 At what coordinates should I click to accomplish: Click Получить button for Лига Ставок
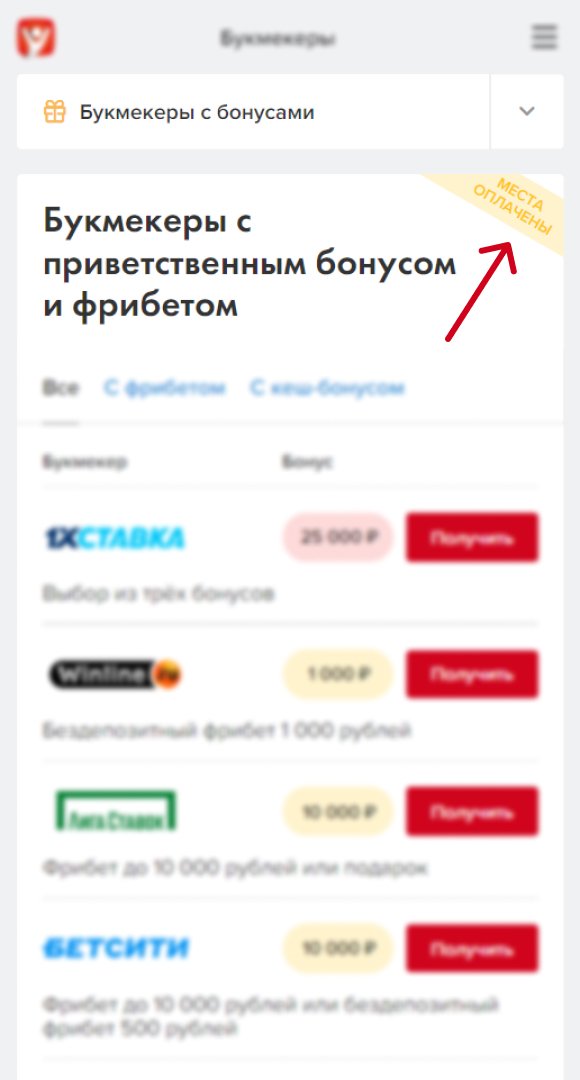473,811
